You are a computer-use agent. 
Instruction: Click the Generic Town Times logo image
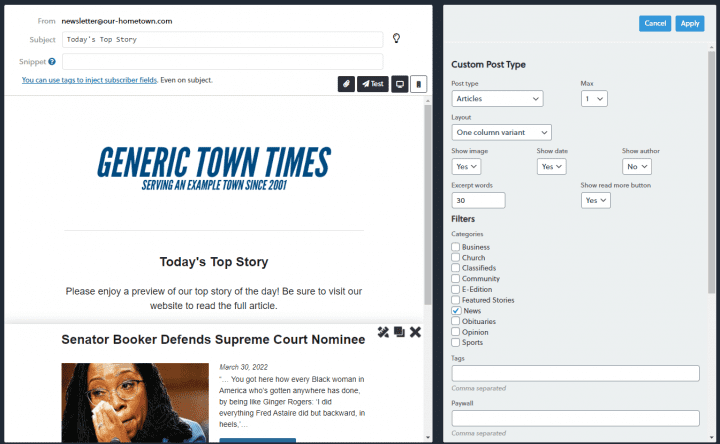point(214,169)
